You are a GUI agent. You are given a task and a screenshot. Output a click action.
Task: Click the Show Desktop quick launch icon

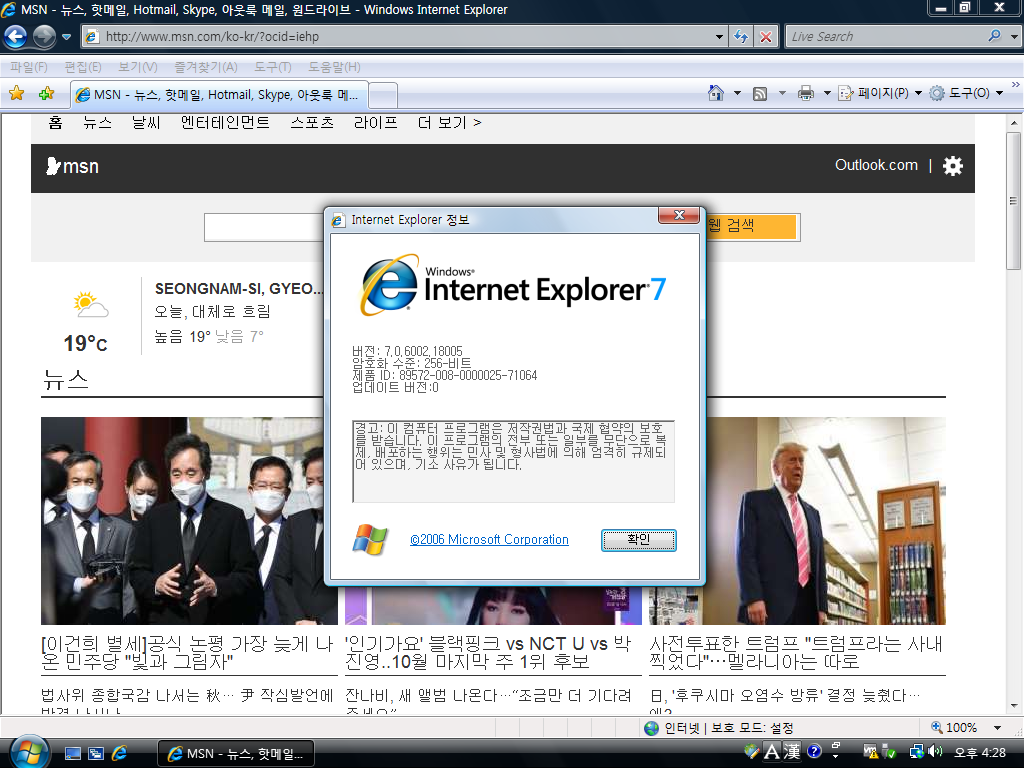click(x=73, y=753)
